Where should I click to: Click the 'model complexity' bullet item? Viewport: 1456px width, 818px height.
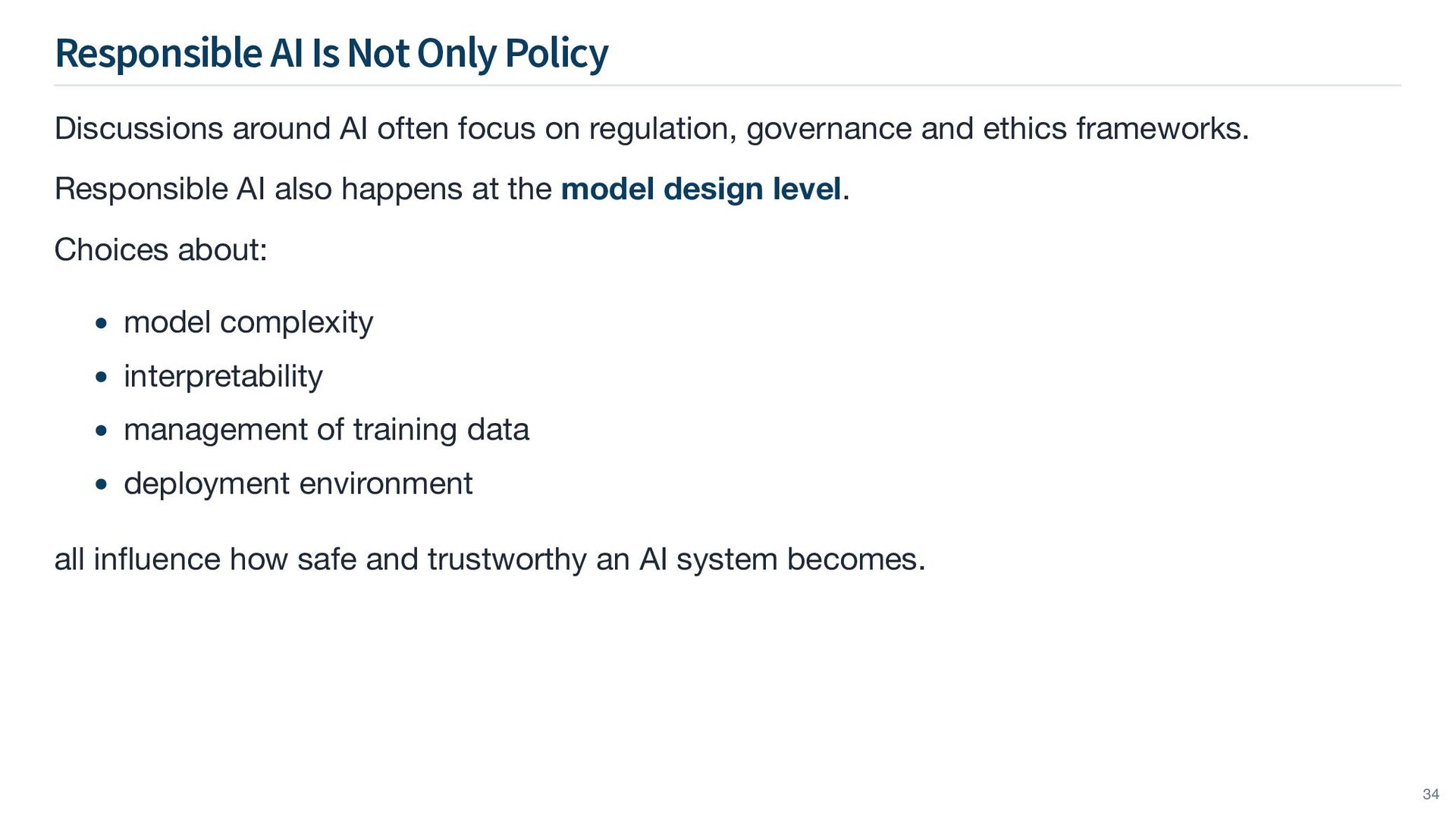pyautogui.click(x=248, y=324)
